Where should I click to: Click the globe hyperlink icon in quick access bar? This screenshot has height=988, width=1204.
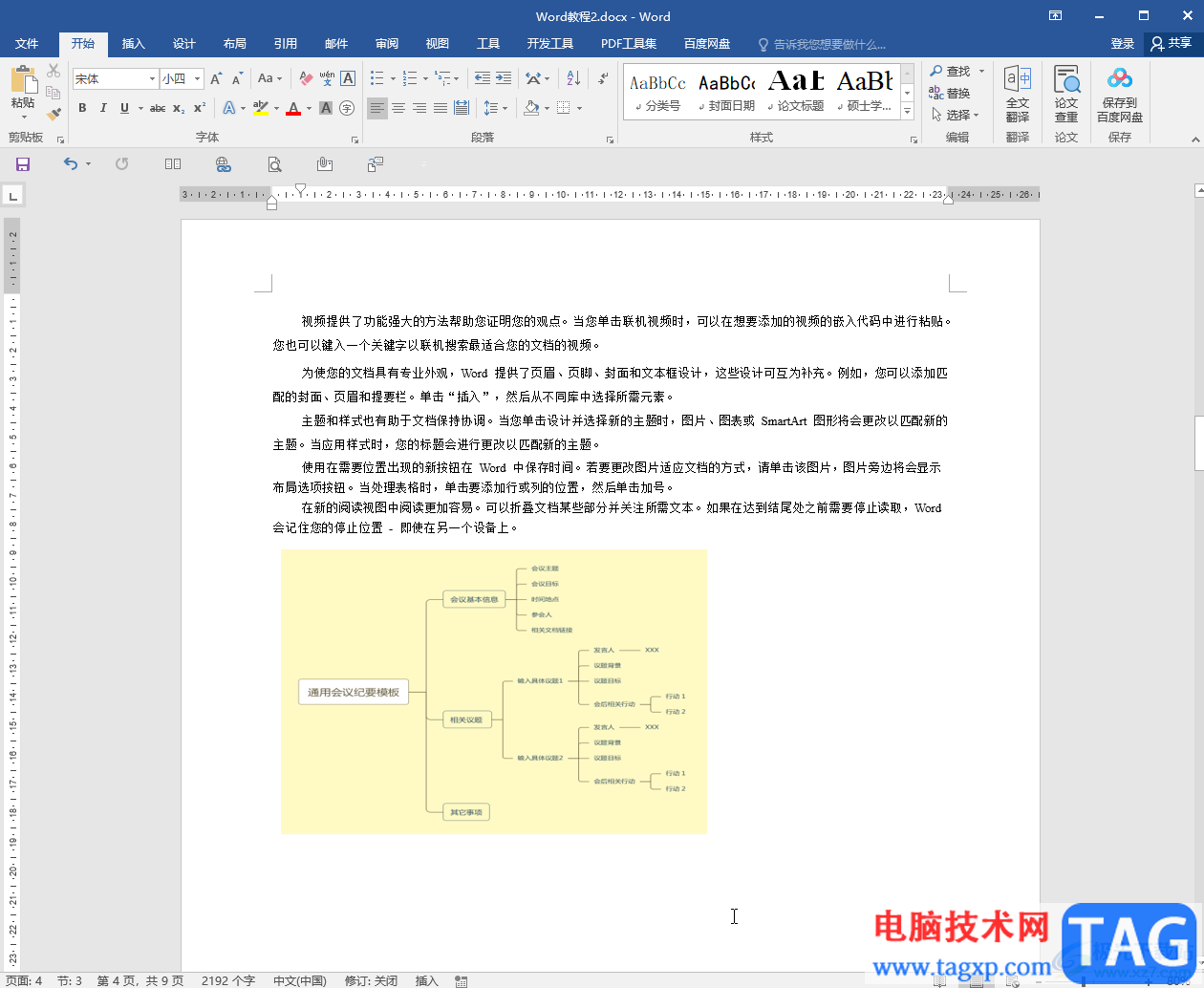pyautogui.click(x=224, y=164)
